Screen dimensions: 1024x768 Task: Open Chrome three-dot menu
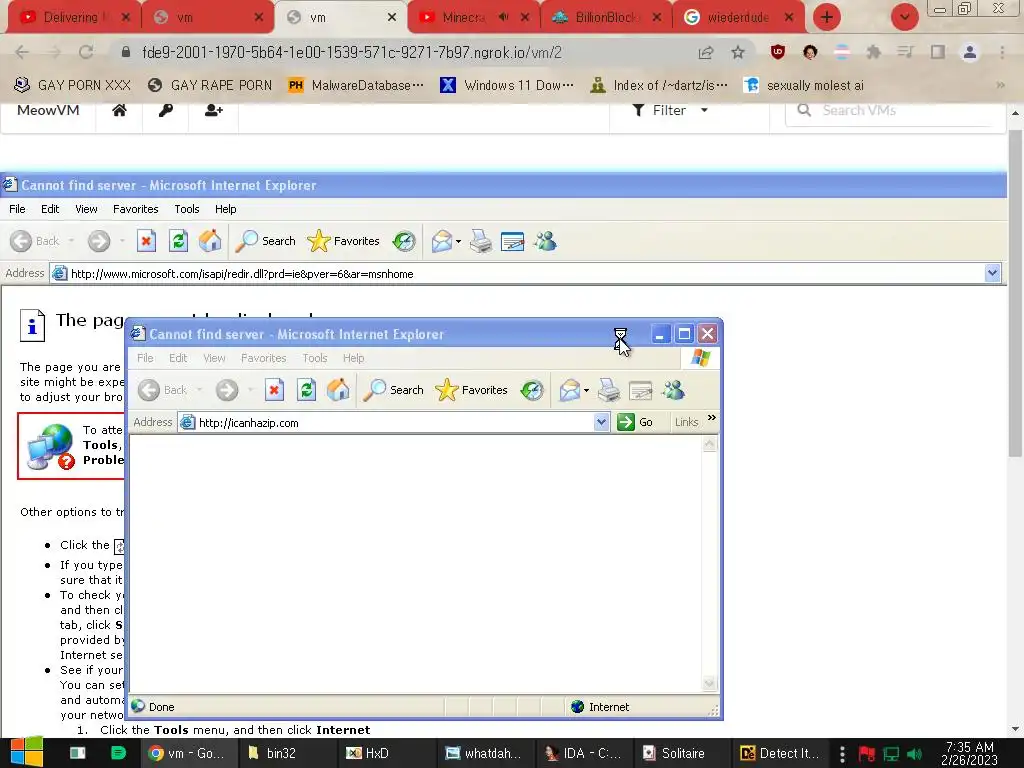[1002, 52]
